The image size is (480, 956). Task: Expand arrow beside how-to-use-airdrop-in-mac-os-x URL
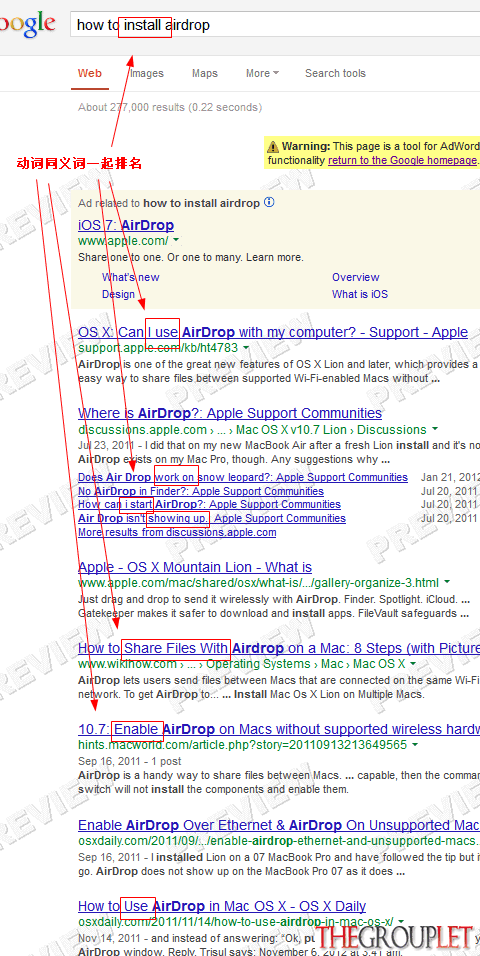[399, 922]
